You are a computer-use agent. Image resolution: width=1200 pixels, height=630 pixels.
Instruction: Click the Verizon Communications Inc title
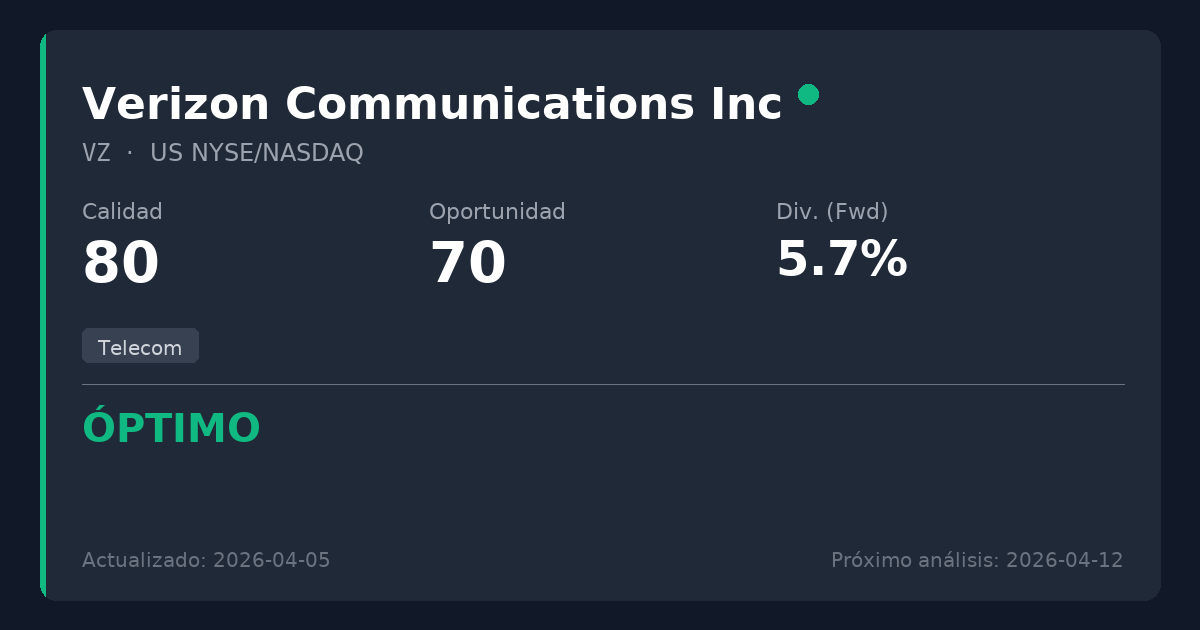click(431, 105)
